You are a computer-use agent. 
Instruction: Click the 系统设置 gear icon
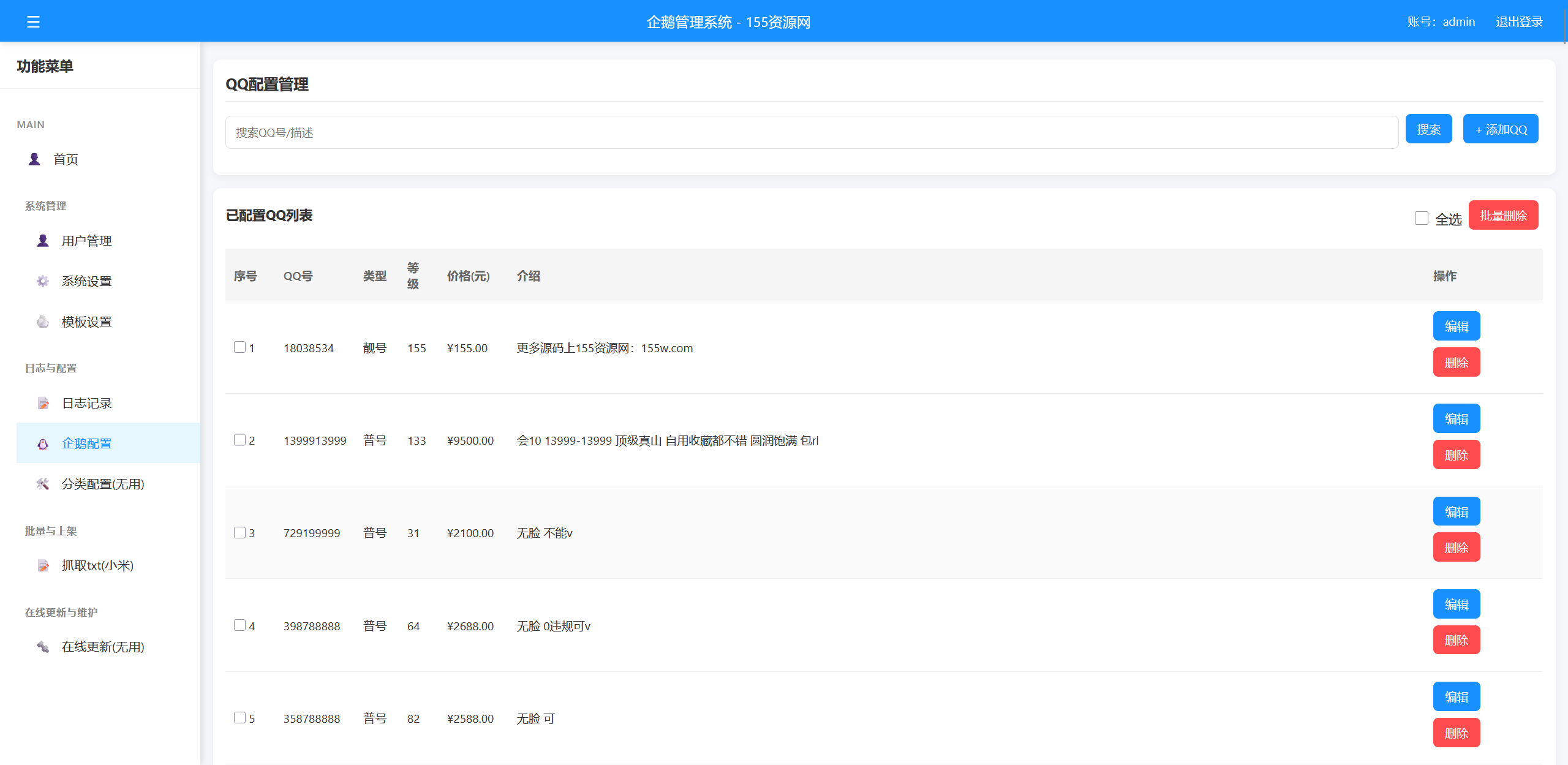[x=42, y=281]
